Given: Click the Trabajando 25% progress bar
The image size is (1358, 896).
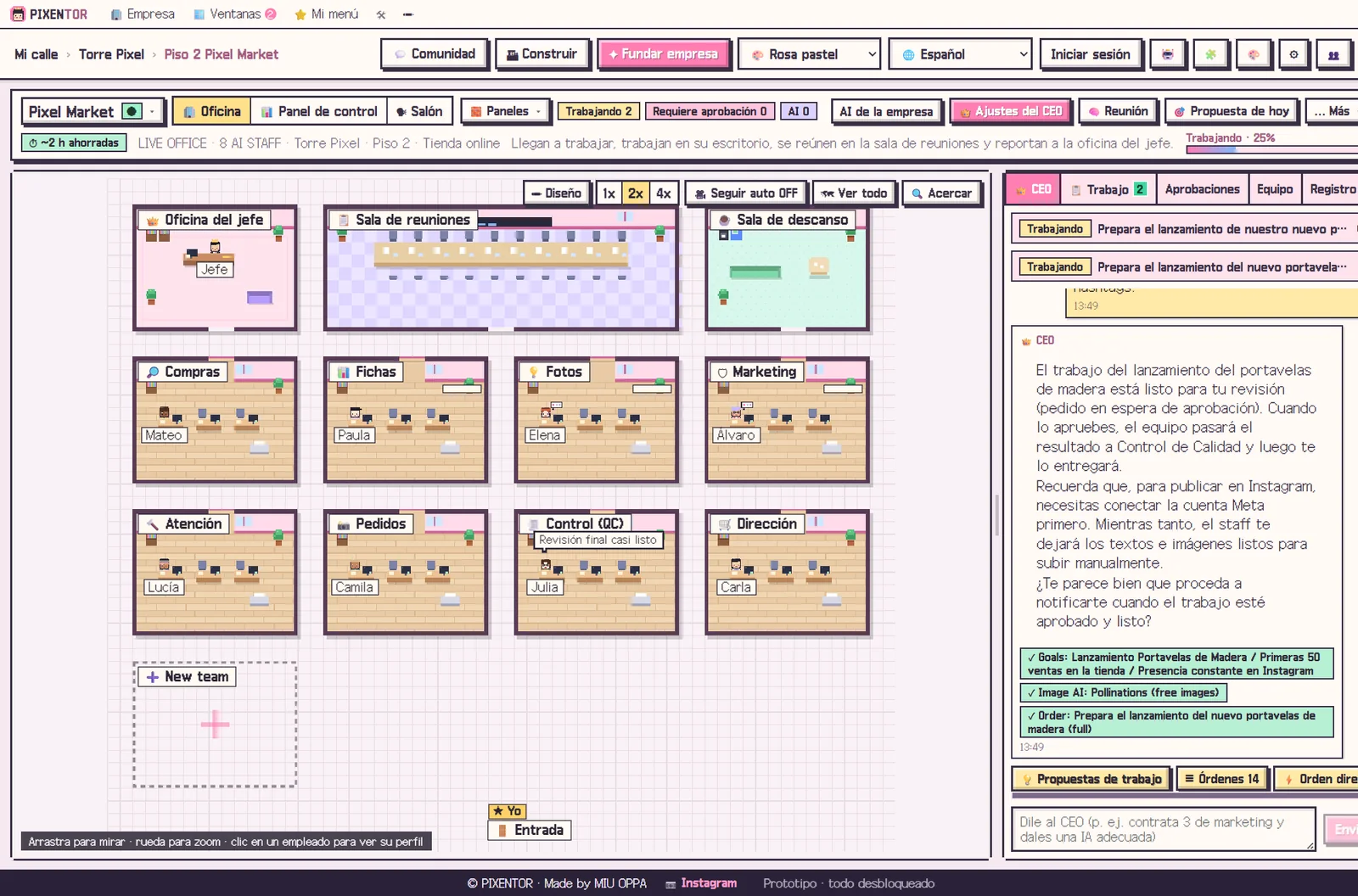Looking at the screenshot, I should 1271,149.
